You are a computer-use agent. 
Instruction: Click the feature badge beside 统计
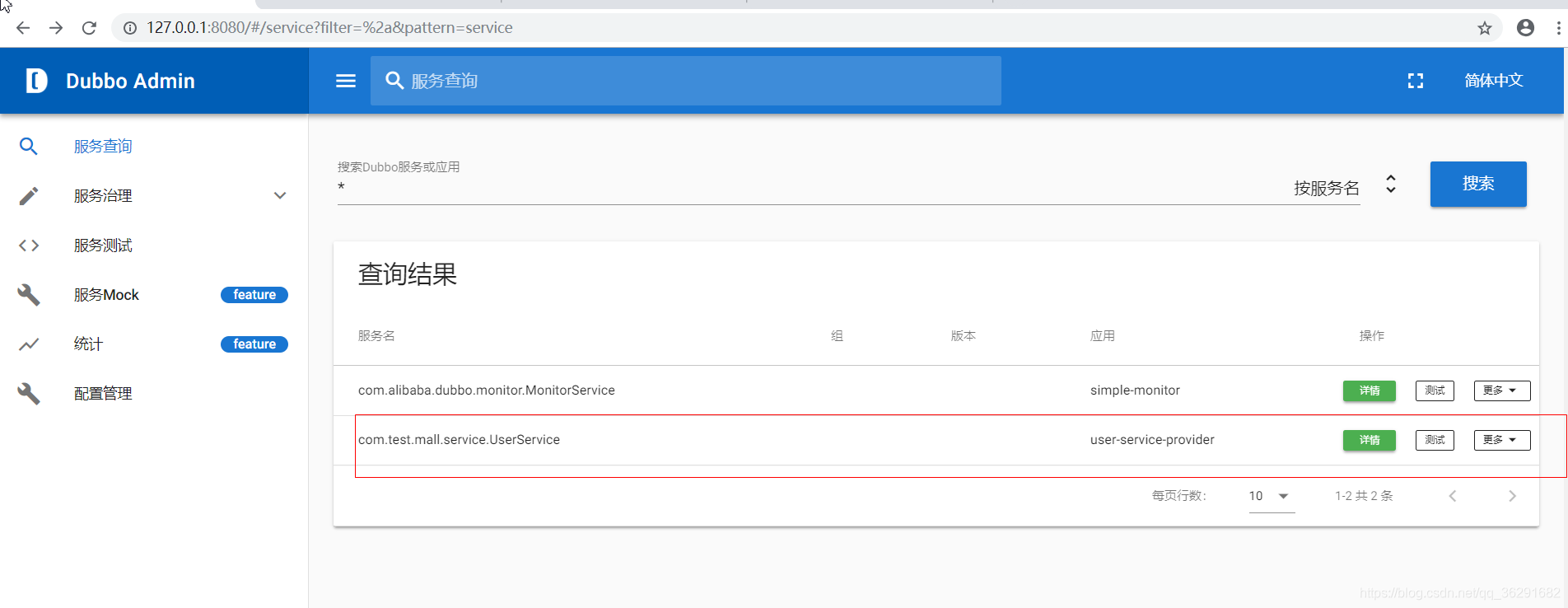coord(254,344)
